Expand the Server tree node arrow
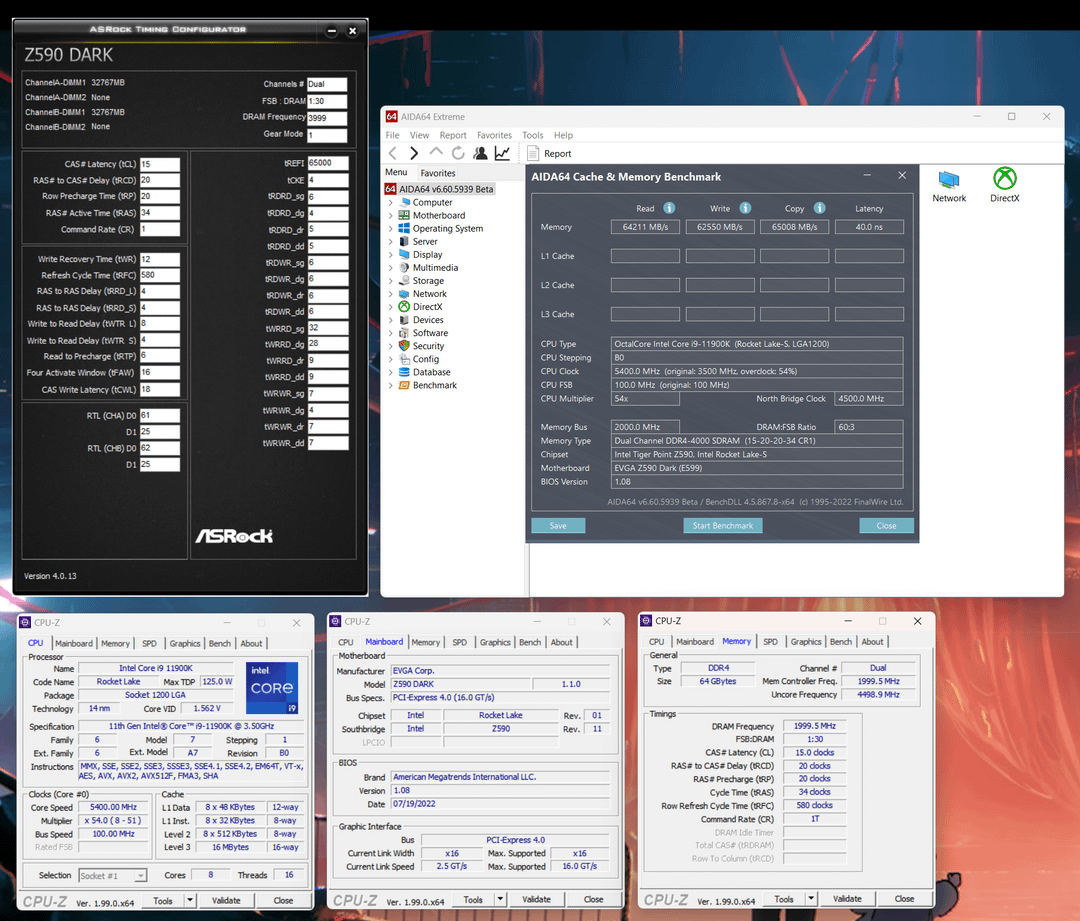This screenshot has width=1080, height=921. click(391, 242)
